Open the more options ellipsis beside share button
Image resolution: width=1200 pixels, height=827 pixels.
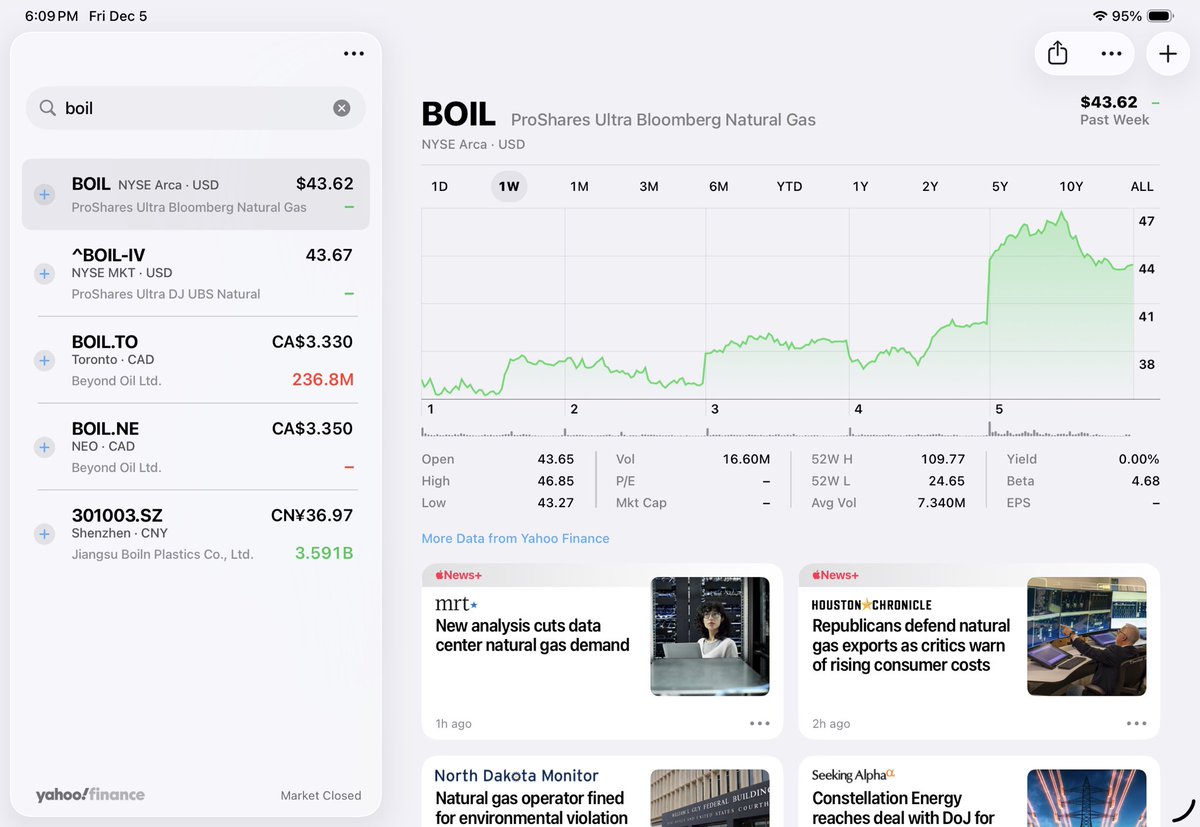[x=1111, y=54]
